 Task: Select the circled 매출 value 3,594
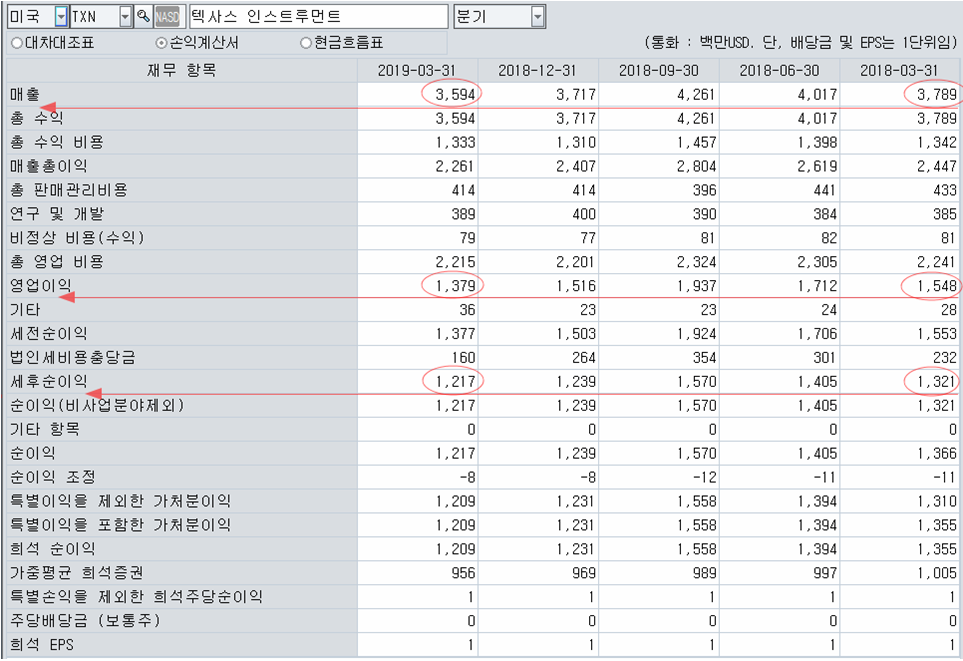455,93
